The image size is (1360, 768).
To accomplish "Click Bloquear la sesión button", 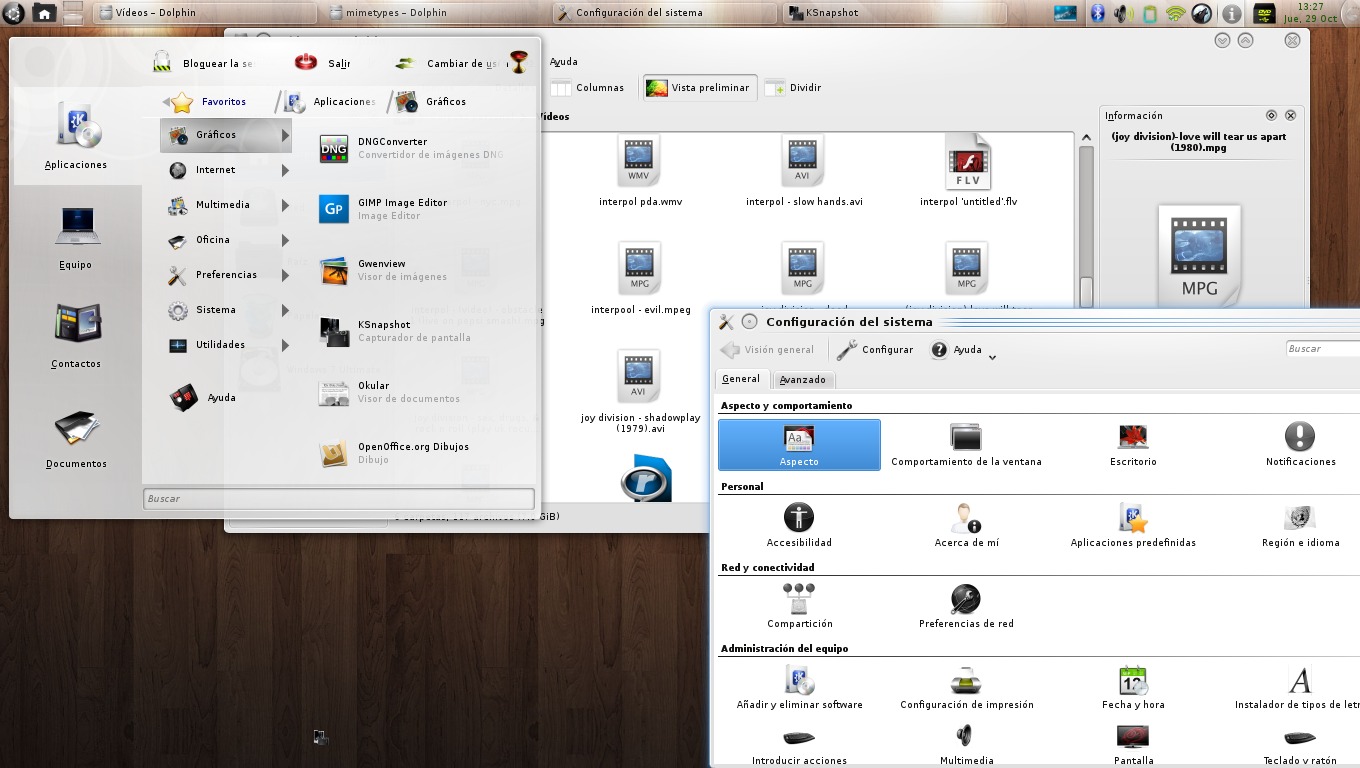I will pos(203,63).
